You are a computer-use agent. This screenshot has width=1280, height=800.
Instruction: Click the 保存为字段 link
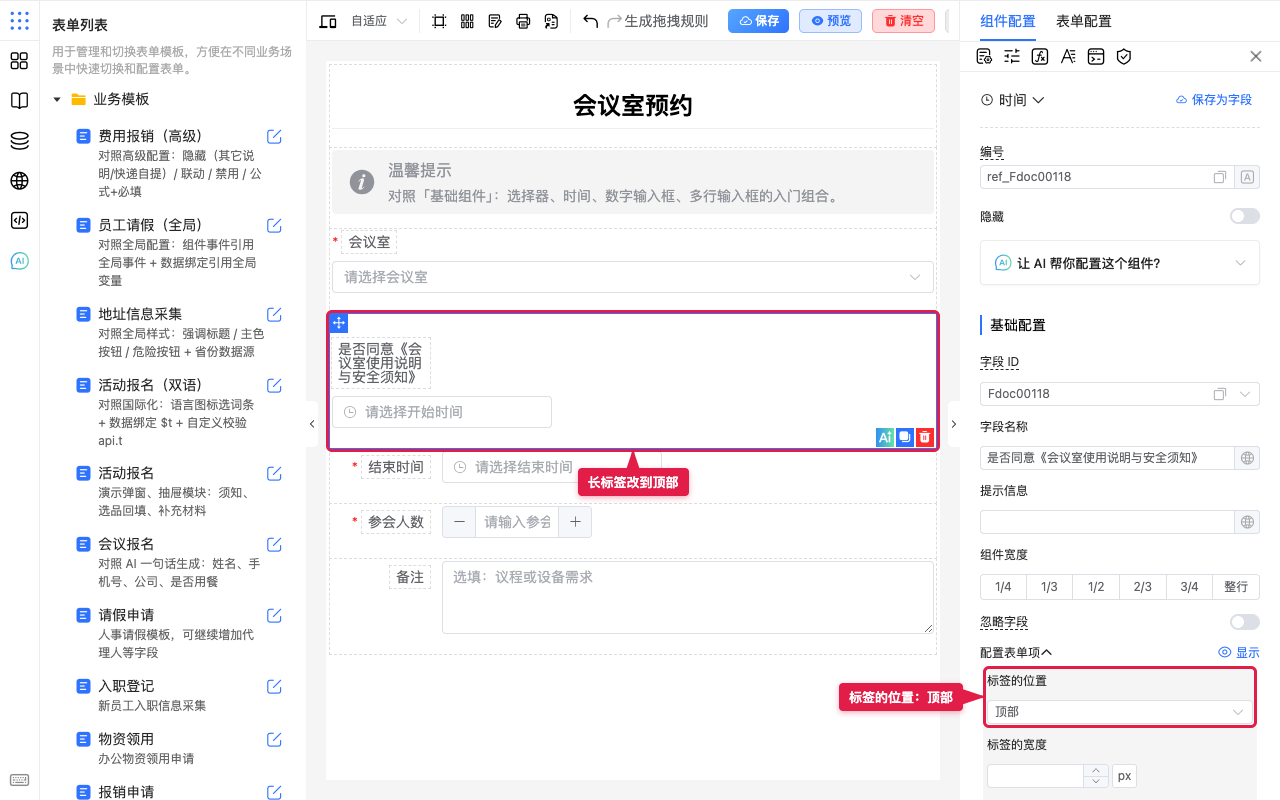(1214, 100)
